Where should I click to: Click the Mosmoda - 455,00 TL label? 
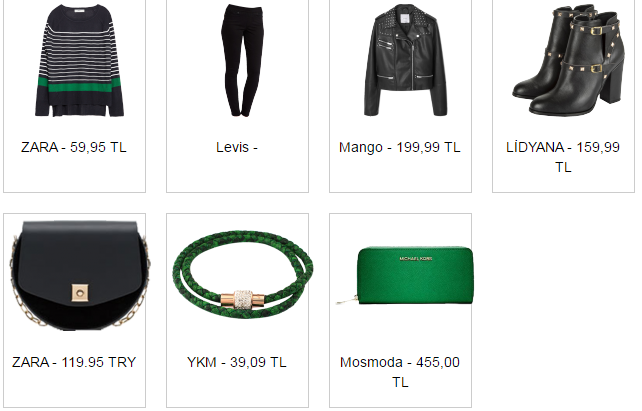pos(400,372)
